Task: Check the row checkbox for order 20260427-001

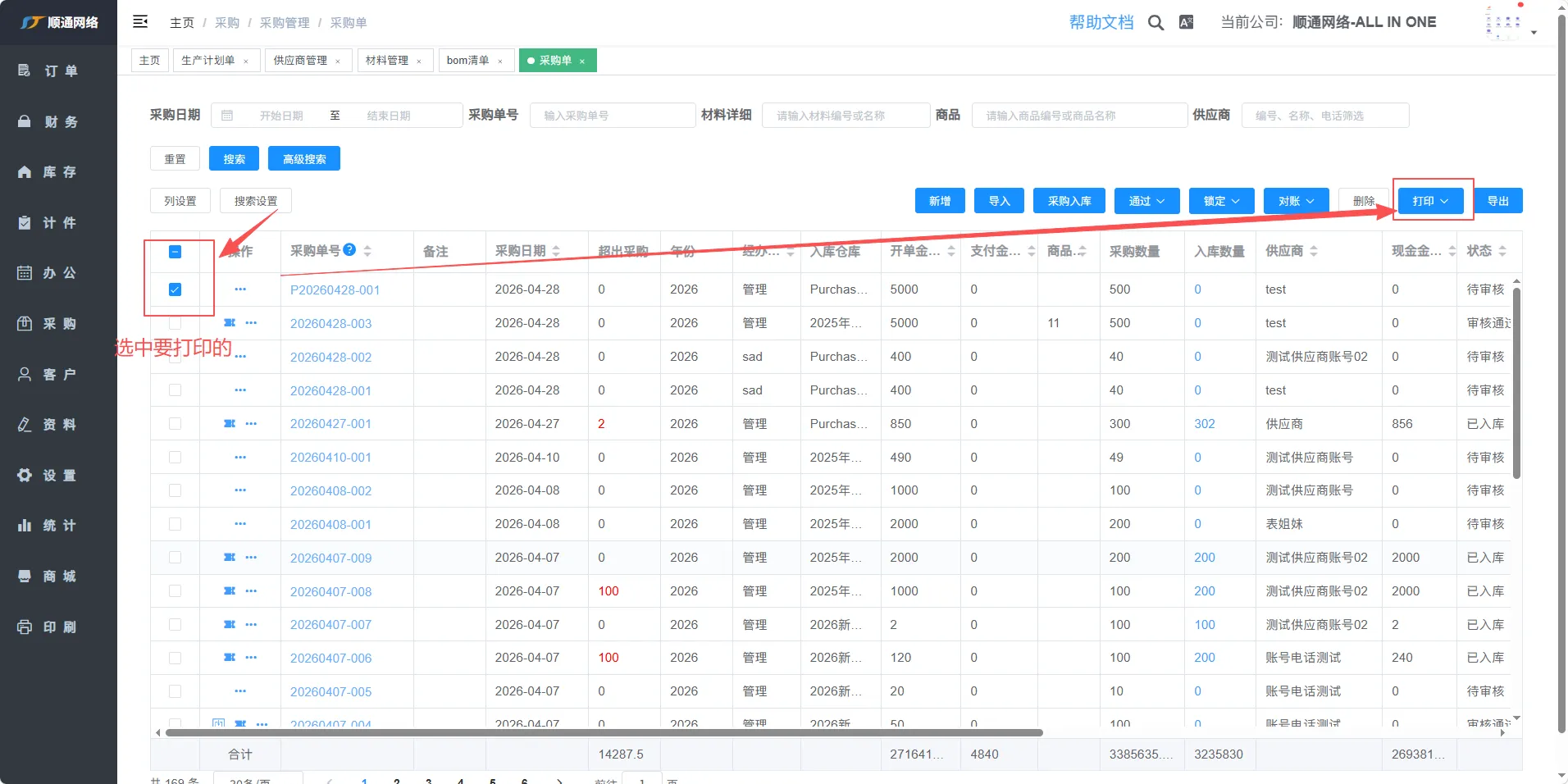Action: point(175,424)
